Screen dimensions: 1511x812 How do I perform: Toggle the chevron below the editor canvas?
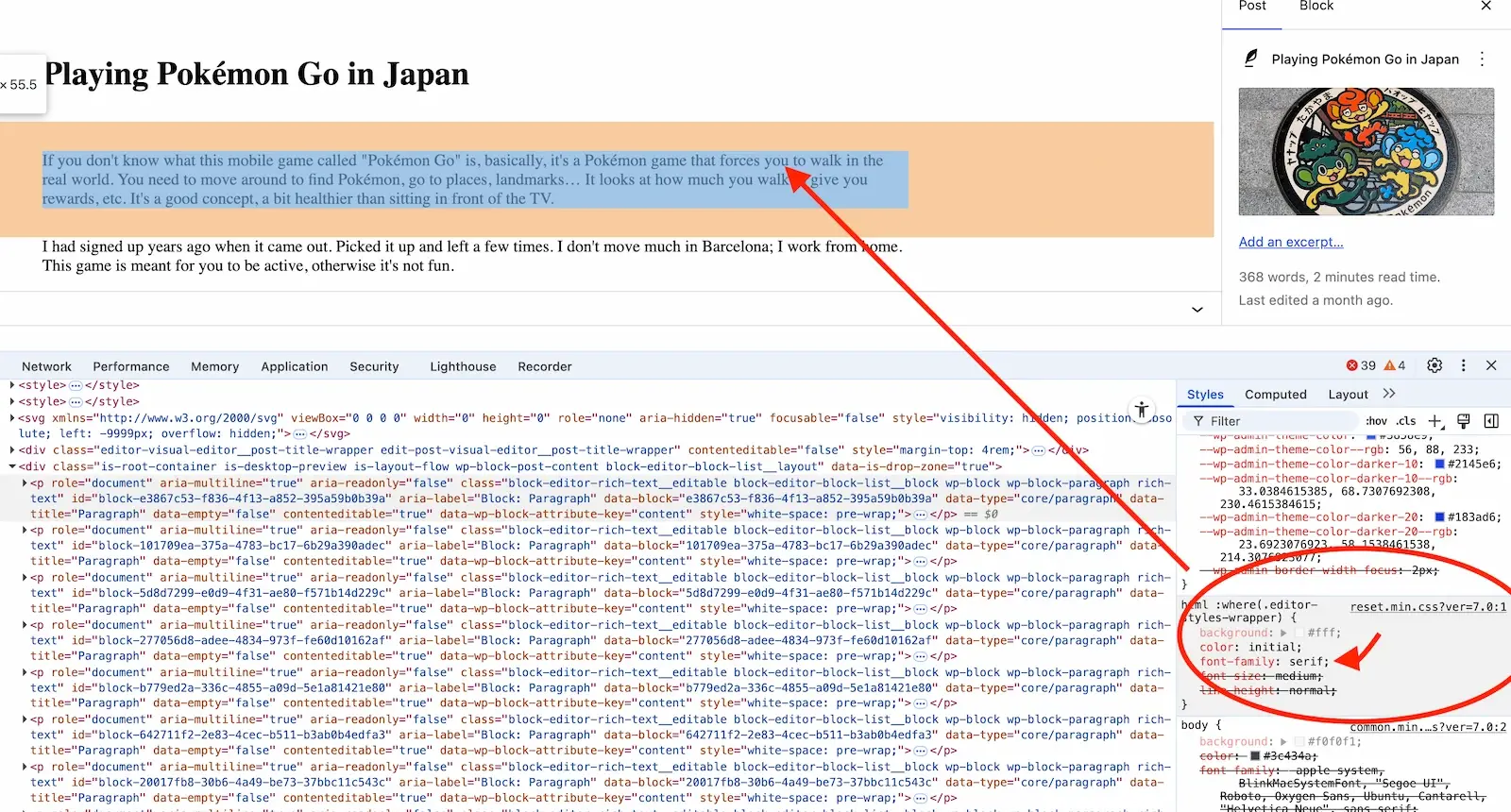1197,310
